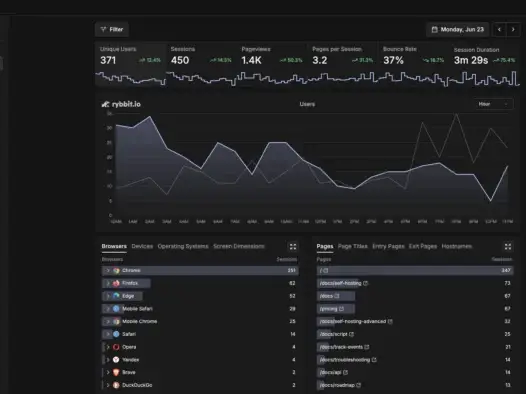Viewport: 526px width, 394px height.
Task: Open external link icon for /docs/self-hosting
Action: click(366, 283)
